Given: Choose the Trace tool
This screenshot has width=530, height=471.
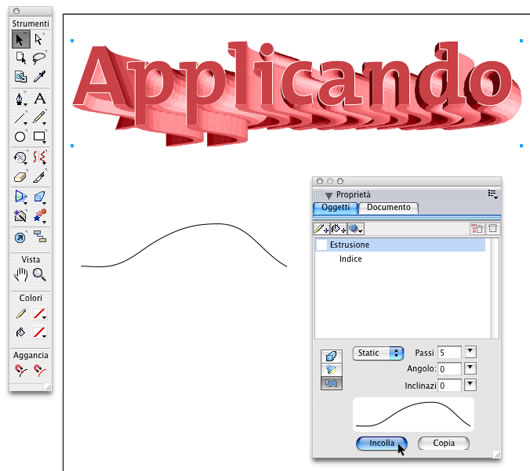Looking at the screenshot, I should [x=21, y=216].
